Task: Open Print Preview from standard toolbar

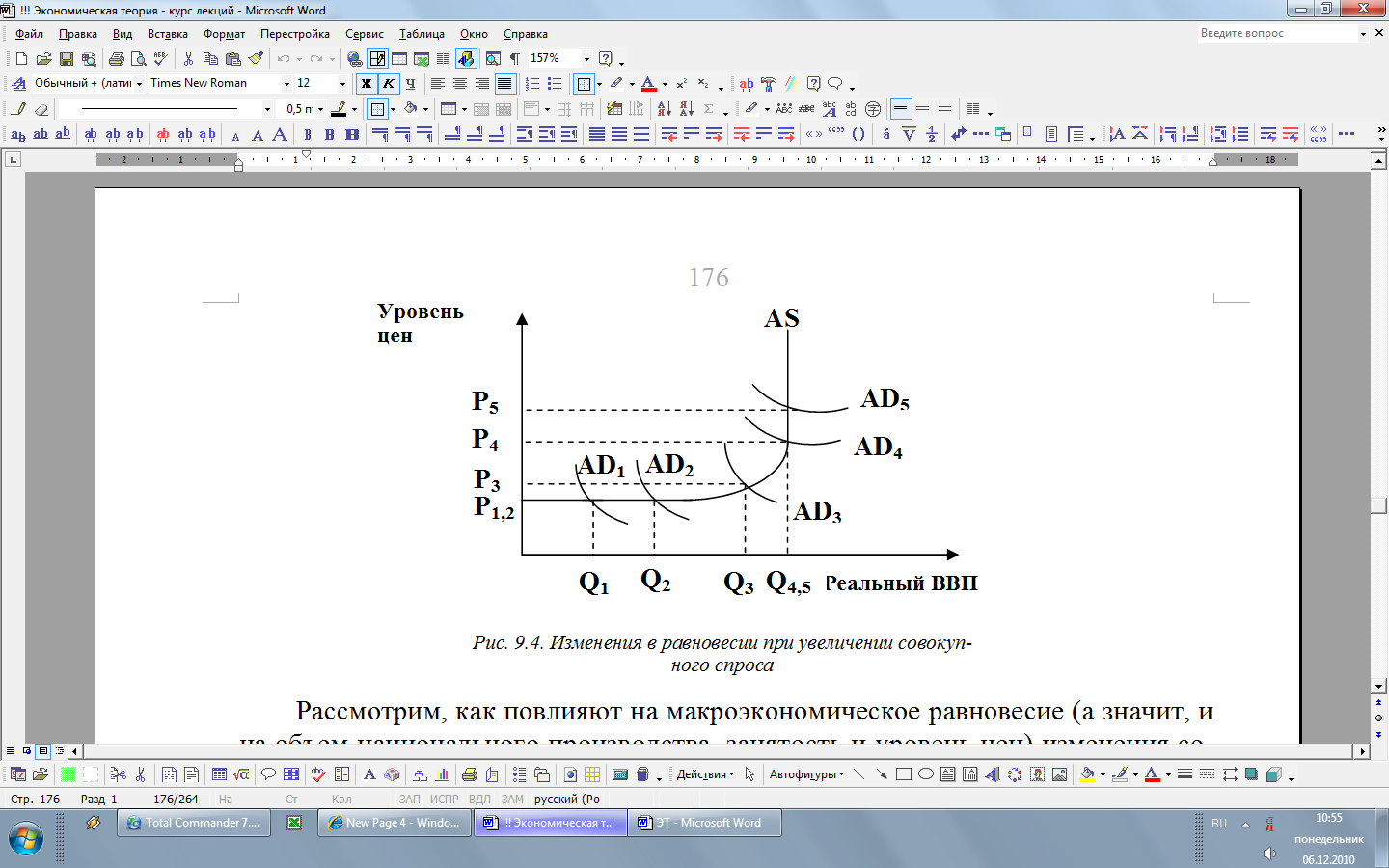Action: tap(138, 59)
